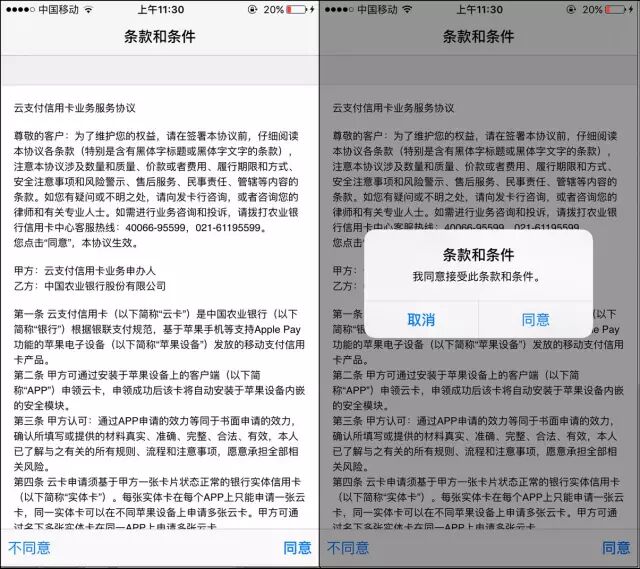The width and height of the screenshot is (640, 569).
Task: Tap left screen's 尊敬的客户 paragraph opening
Action: pyautogui.click(x=156, y=136)
